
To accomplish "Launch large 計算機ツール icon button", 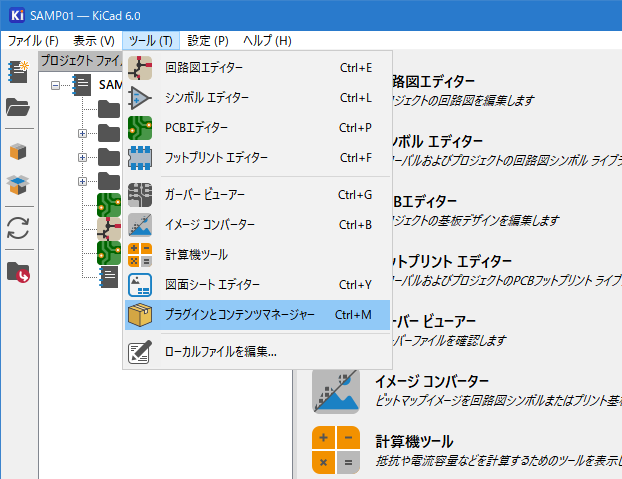I will pyautogui.click(x=336, y=450).
